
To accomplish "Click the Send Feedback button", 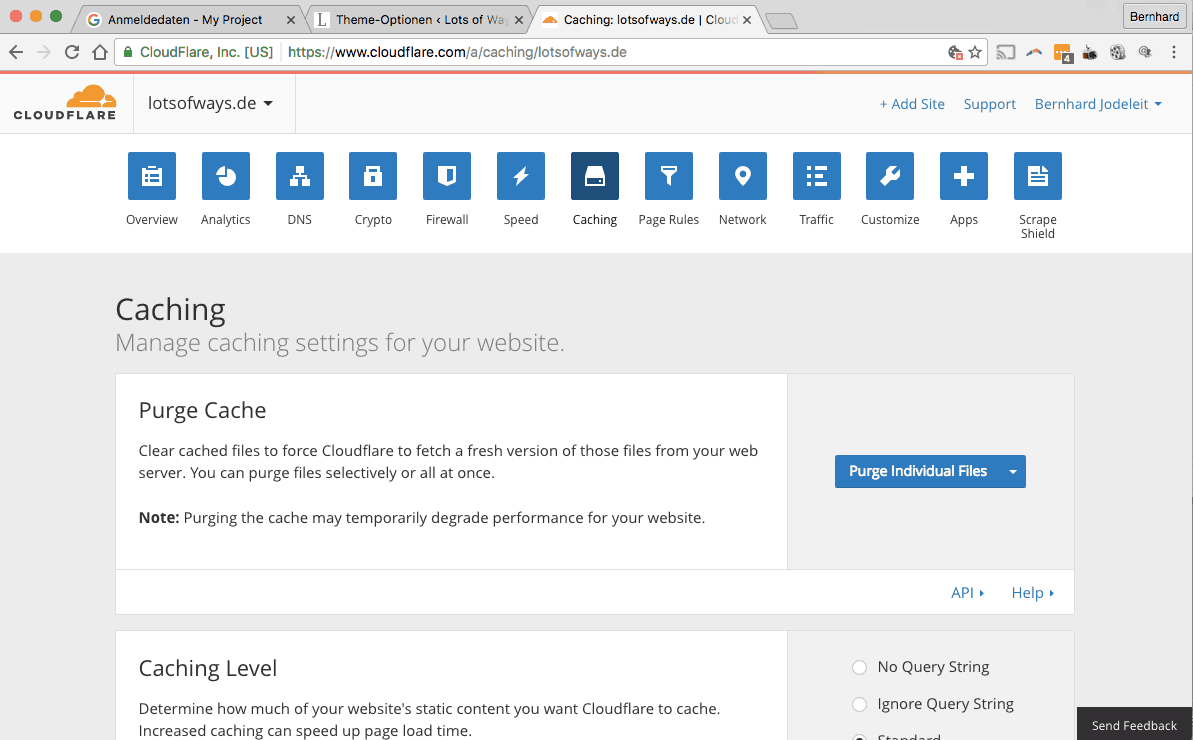I will point(1134,725).
